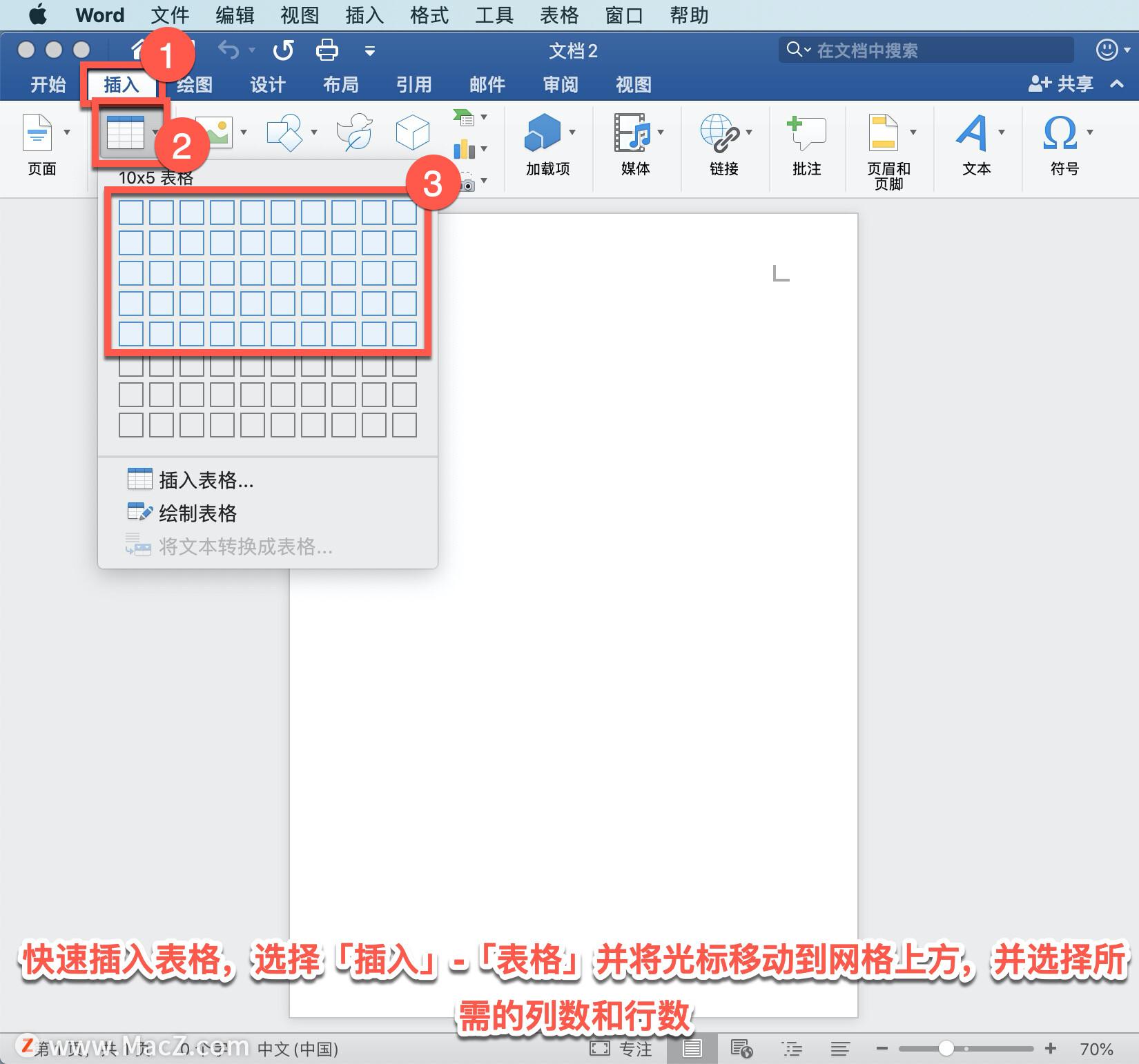This screenshot has width=1139, height=1064.
Task: Choose 插入表格... from the table menu
Action: tap(204, 480)
